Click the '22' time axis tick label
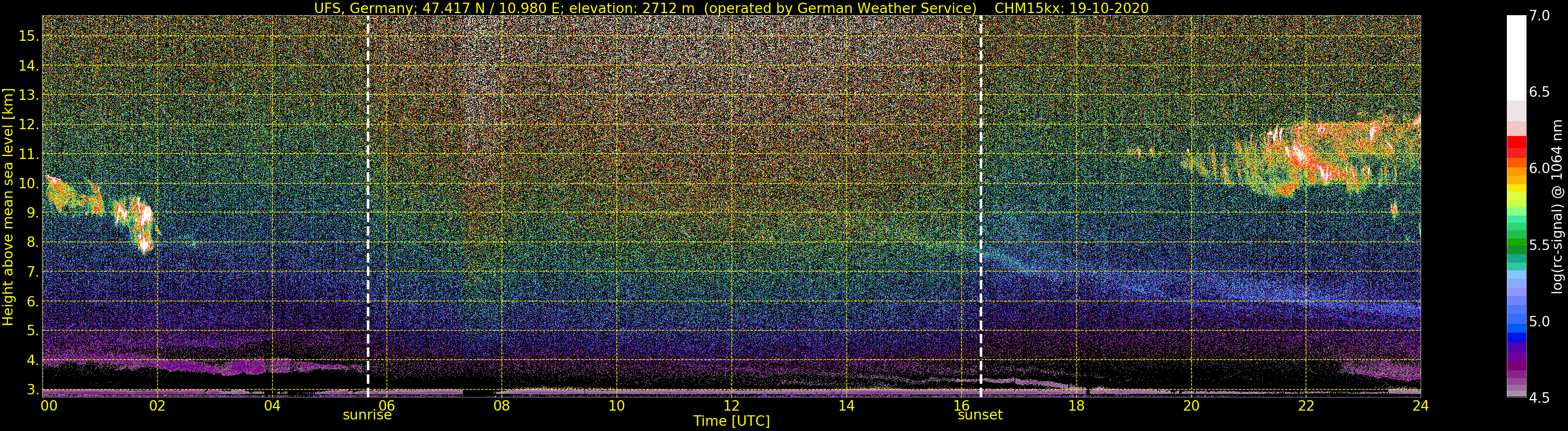The width and height of the screenshot is (1568, 431). [x=1306, y=405]
